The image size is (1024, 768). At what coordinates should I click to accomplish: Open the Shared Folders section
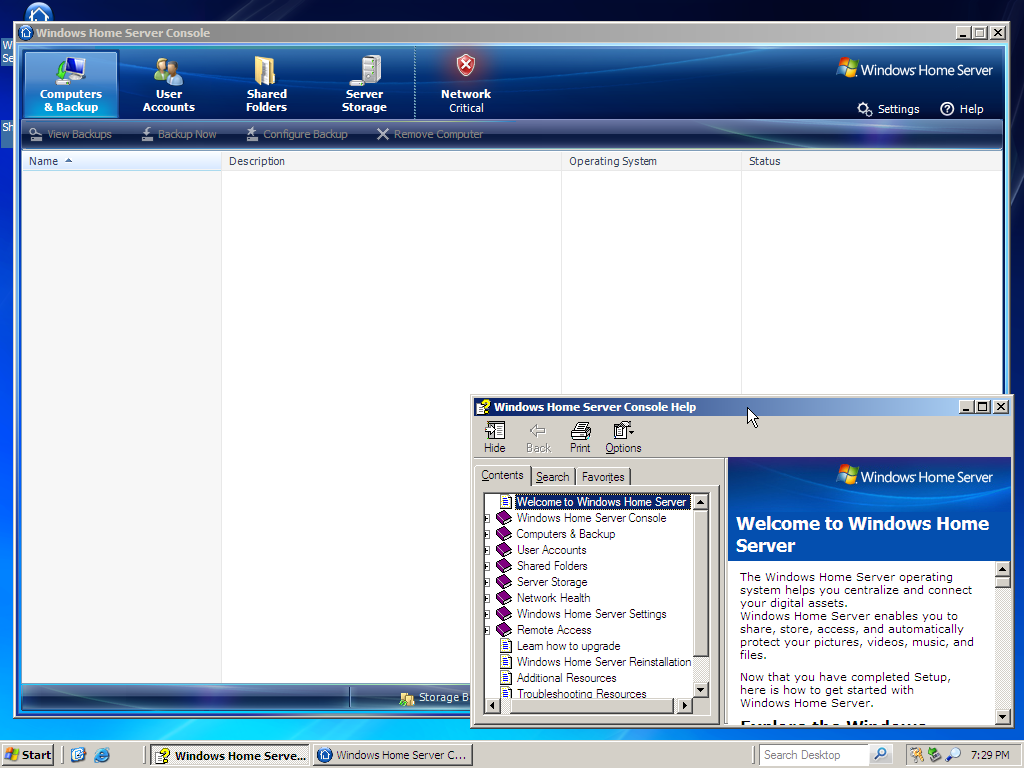[x=266, y=85]
